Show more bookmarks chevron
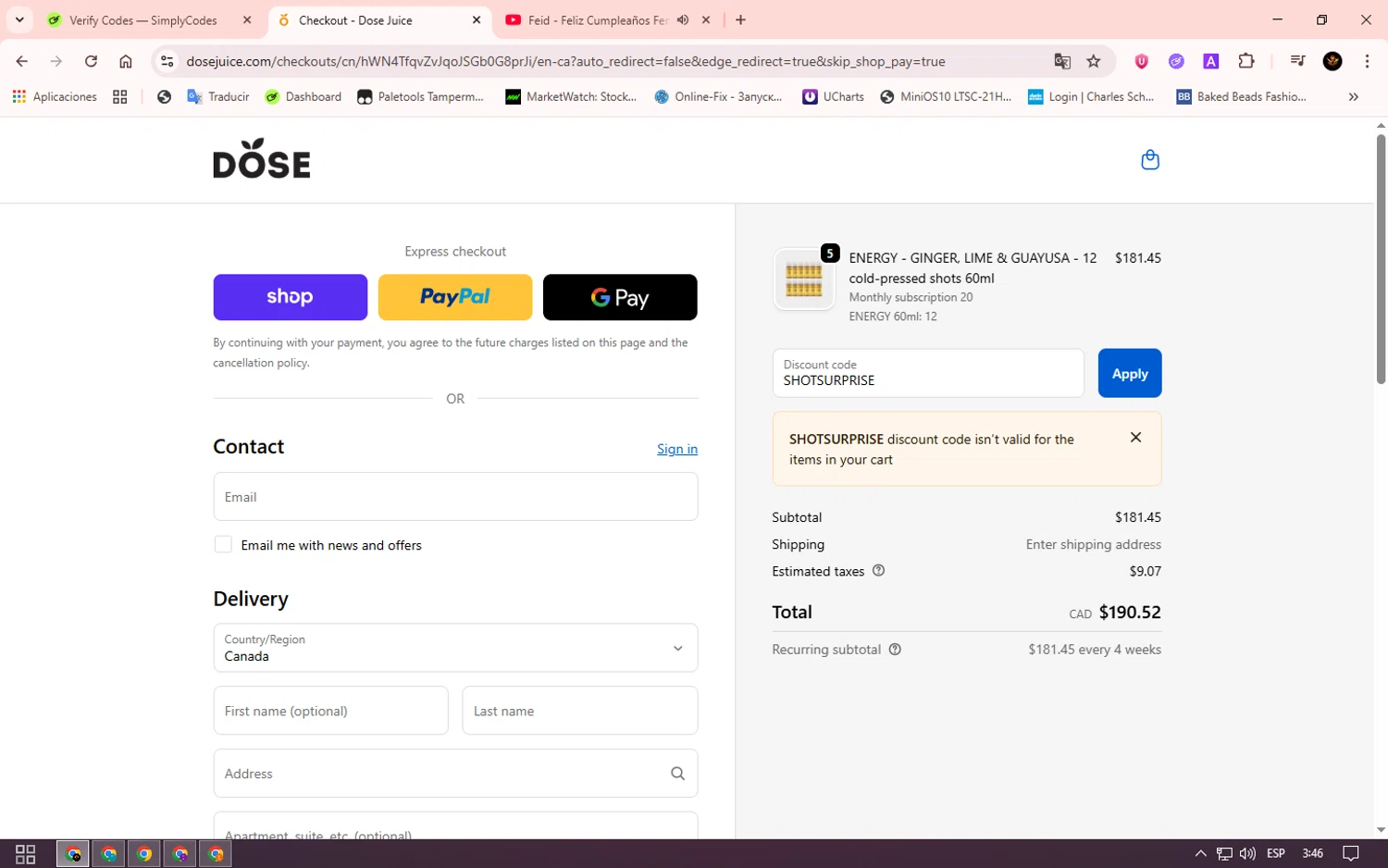 click(x=1353, y=96)
